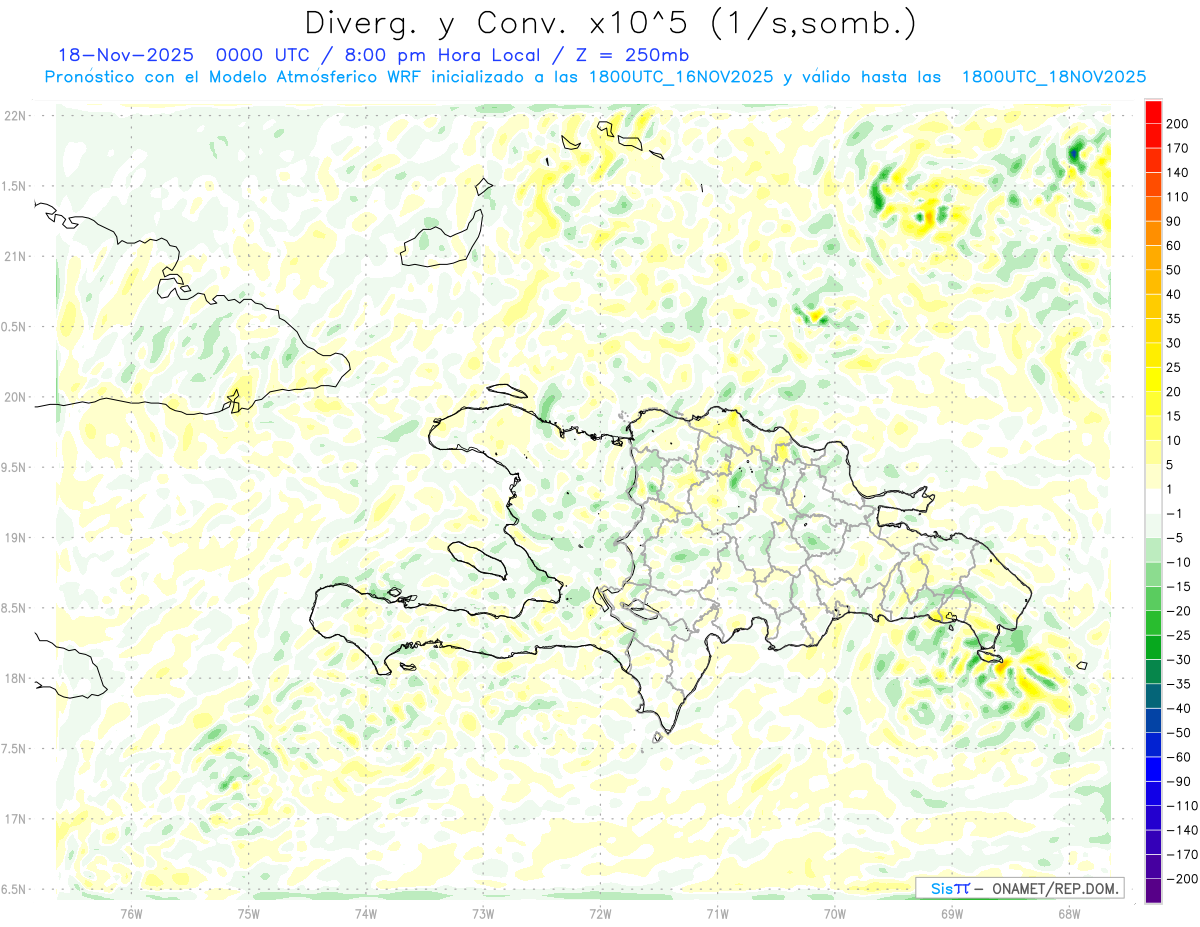
Task: Click the '69W' longitude label
Action: (x=952, y=914)
